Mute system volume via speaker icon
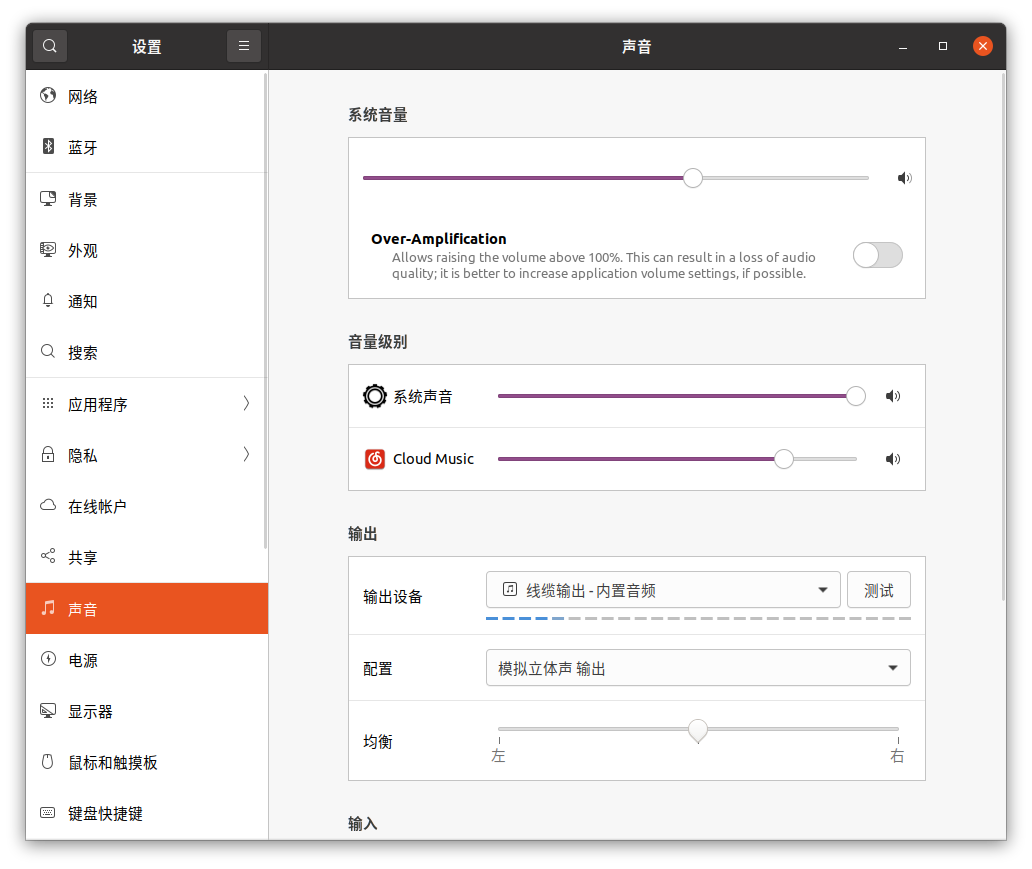 [x=905, y=178]
